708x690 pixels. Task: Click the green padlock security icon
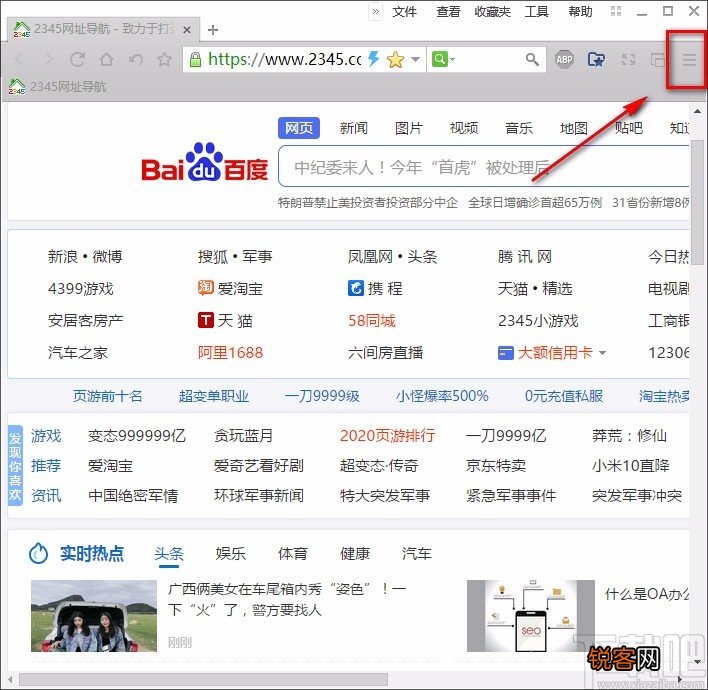[195, 59]
